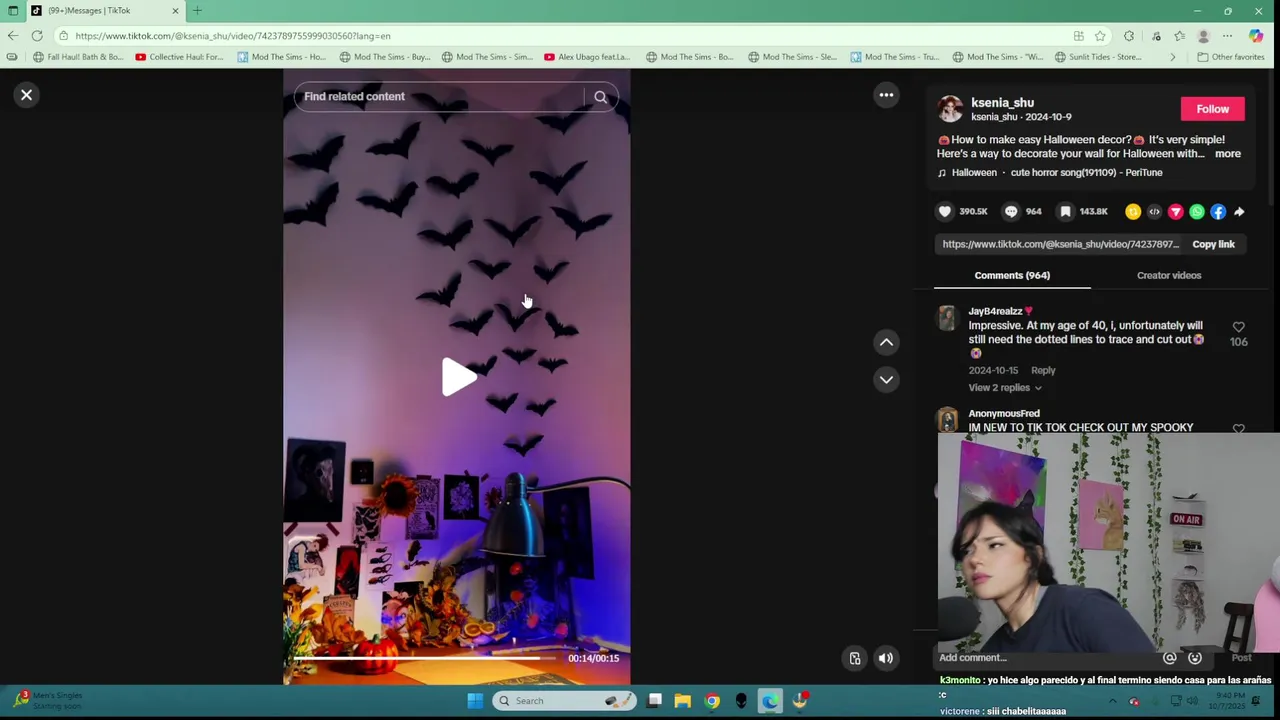This screenshot has height=720, width=1280.
Task: Open the Alex Ubago feat. bookmark
Action: pos(587,57)
